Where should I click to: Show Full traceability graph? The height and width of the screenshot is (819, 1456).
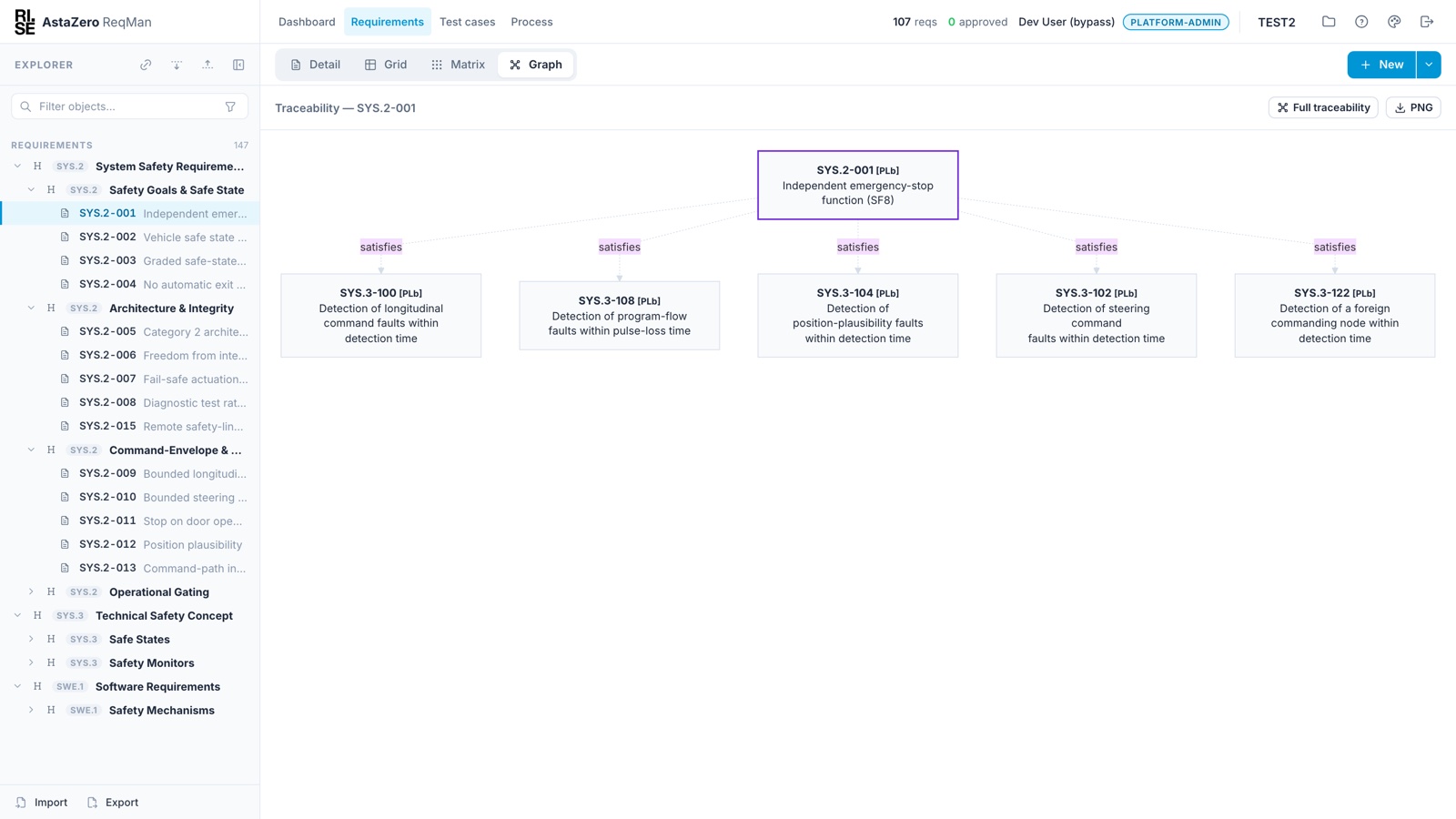tap(1323, 107)
